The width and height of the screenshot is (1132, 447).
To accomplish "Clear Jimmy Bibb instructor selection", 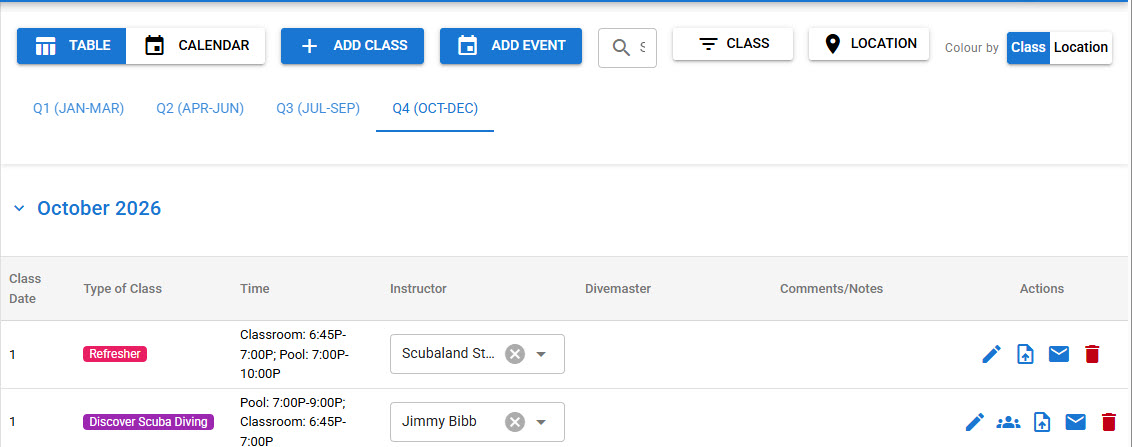I will 514,422.
